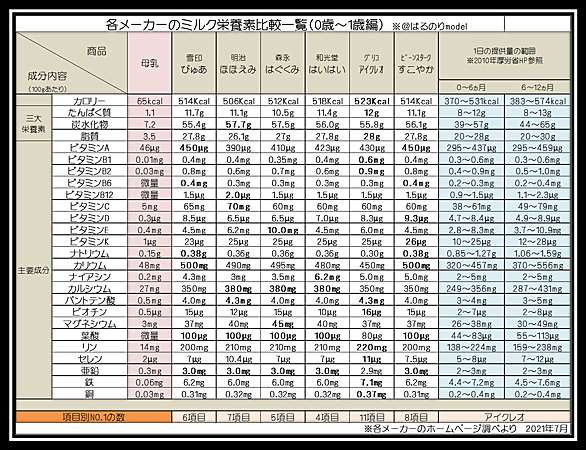Click the ※@はるのりmodel credit text
586x450 pixels.
click(429, 26)
